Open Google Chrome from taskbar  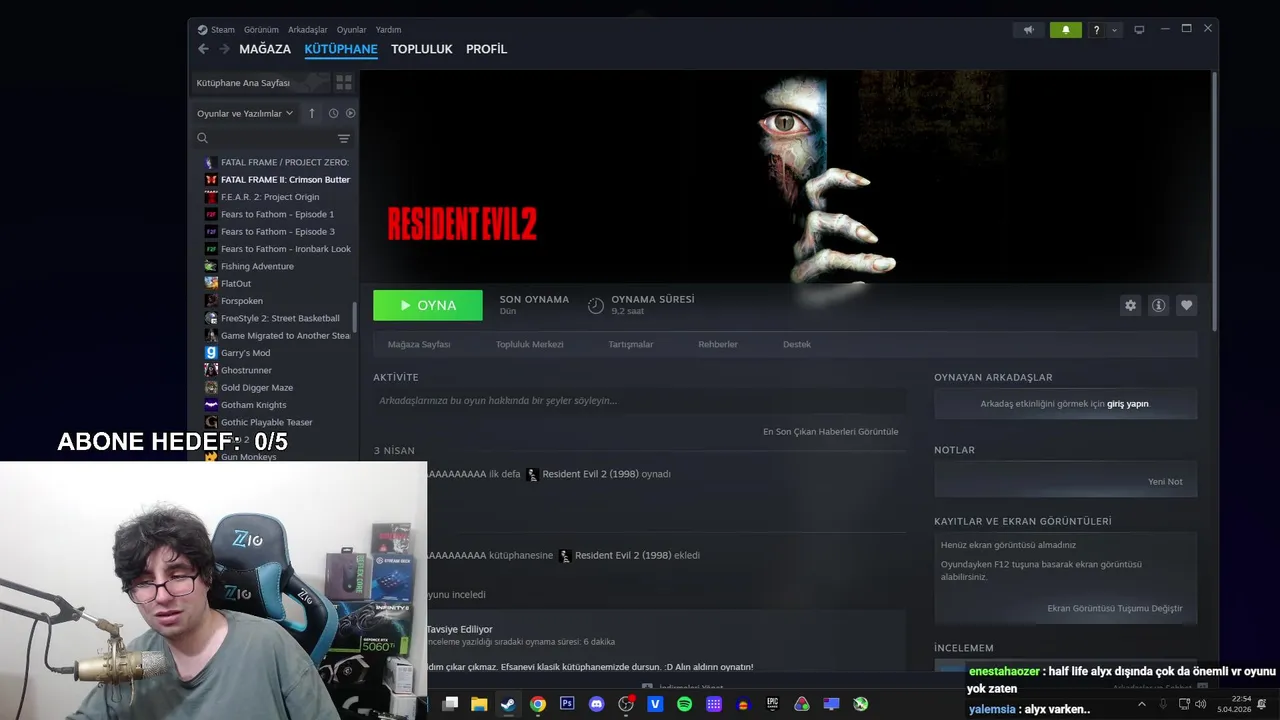click(538, 704)
